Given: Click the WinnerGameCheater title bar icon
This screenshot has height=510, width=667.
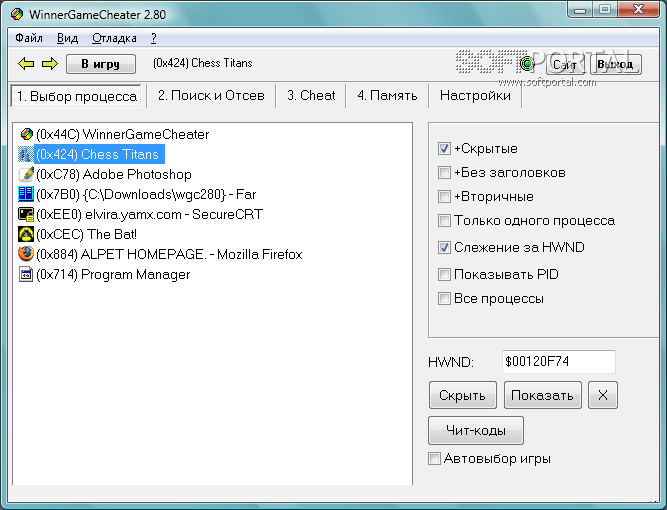Looking at the screenshot, I should pos(17,14).
